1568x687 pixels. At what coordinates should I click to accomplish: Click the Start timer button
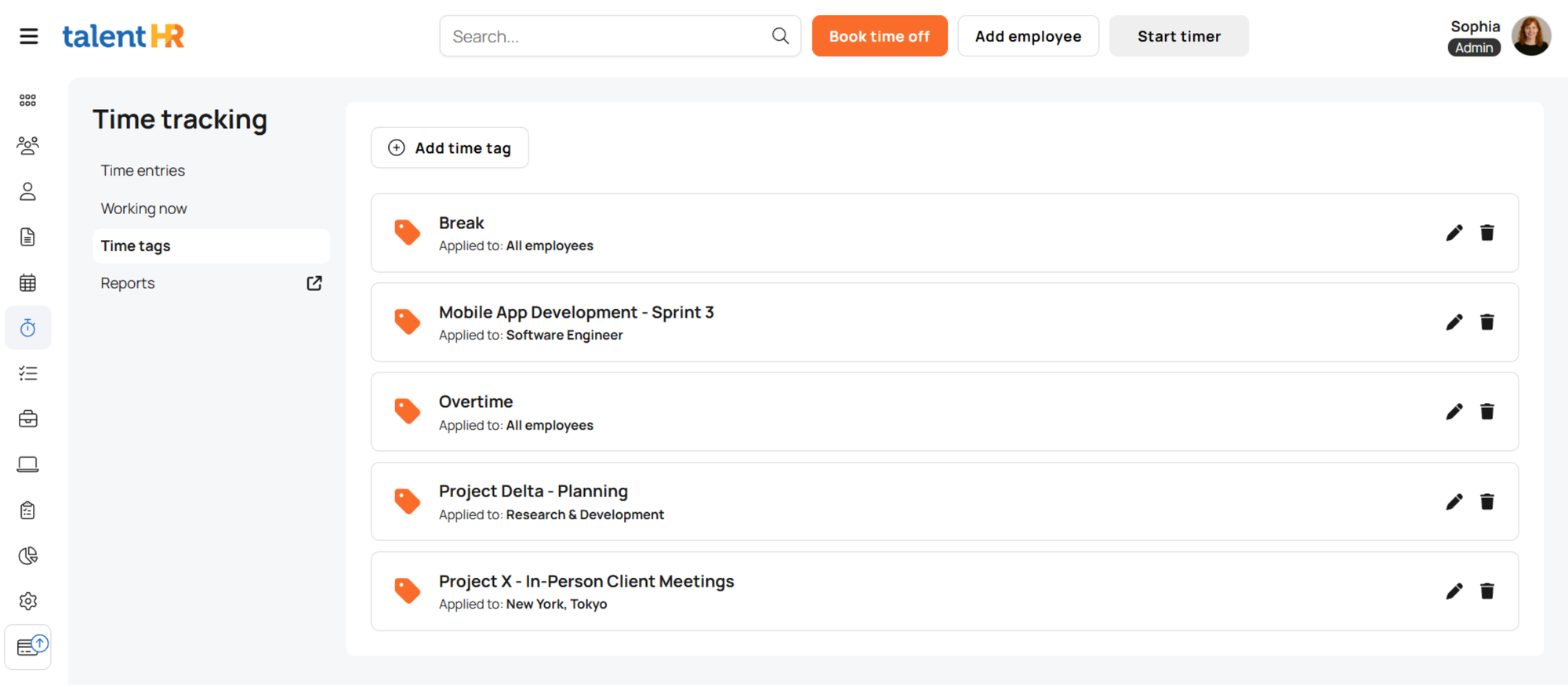coord(1178,36)
